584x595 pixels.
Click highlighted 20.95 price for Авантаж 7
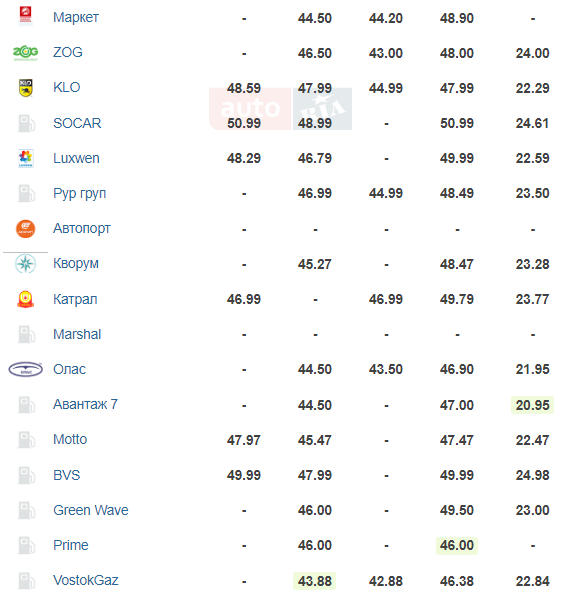[532, 405]
